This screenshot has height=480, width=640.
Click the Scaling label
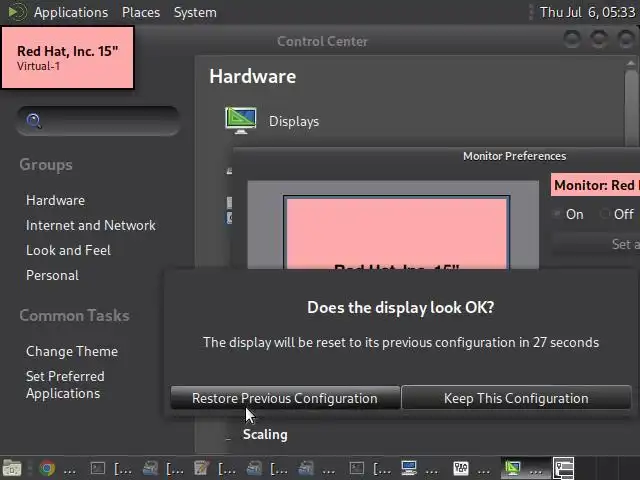265,435
